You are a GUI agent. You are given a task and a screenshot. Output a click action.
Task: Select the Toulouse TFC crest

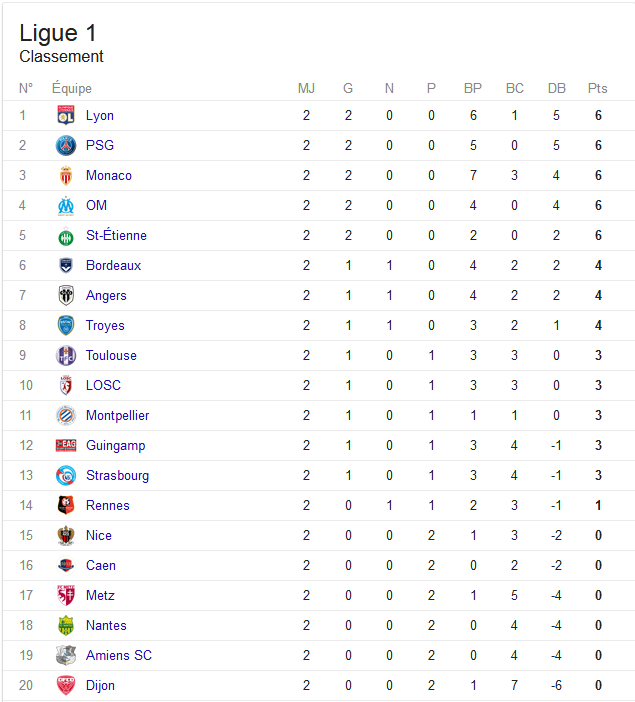[66, 355]
